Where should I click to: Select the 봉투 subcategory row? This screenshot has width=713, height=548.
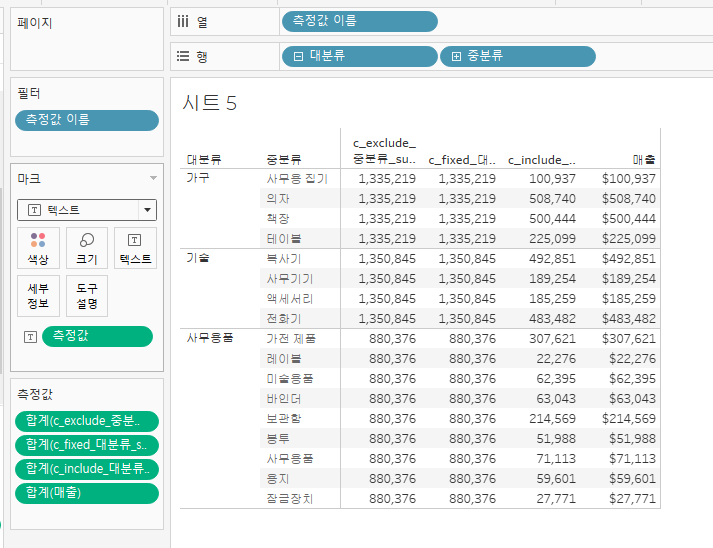tap(278, 439)
